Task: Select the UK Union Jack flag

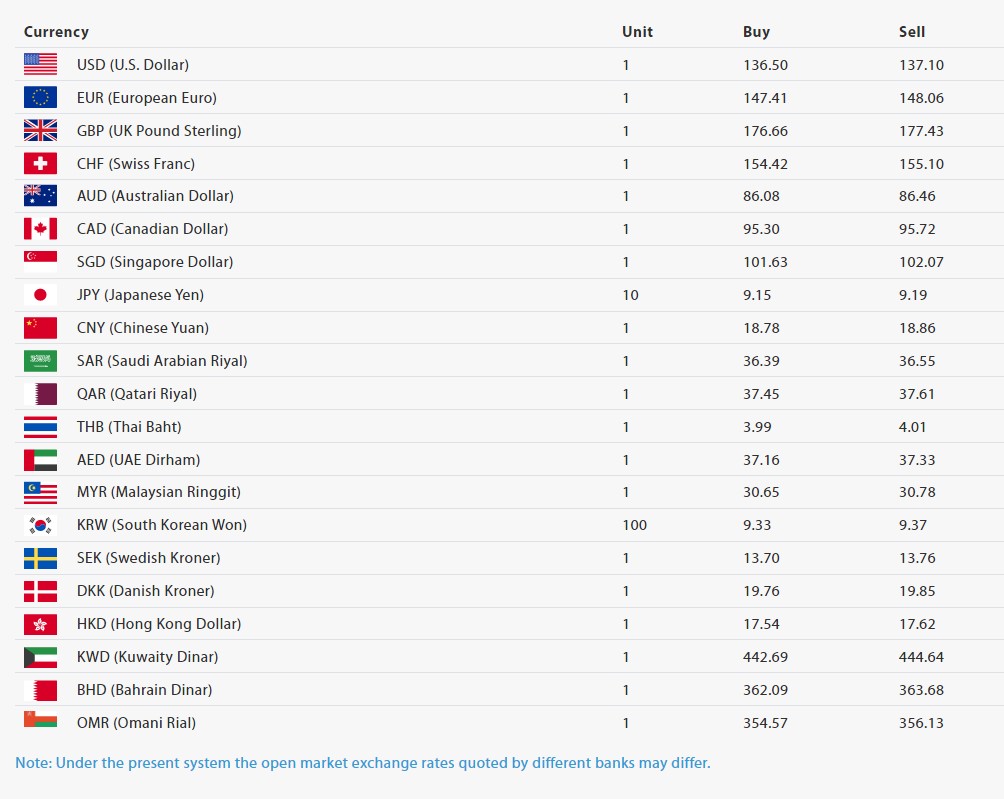Action: (40, 130)
